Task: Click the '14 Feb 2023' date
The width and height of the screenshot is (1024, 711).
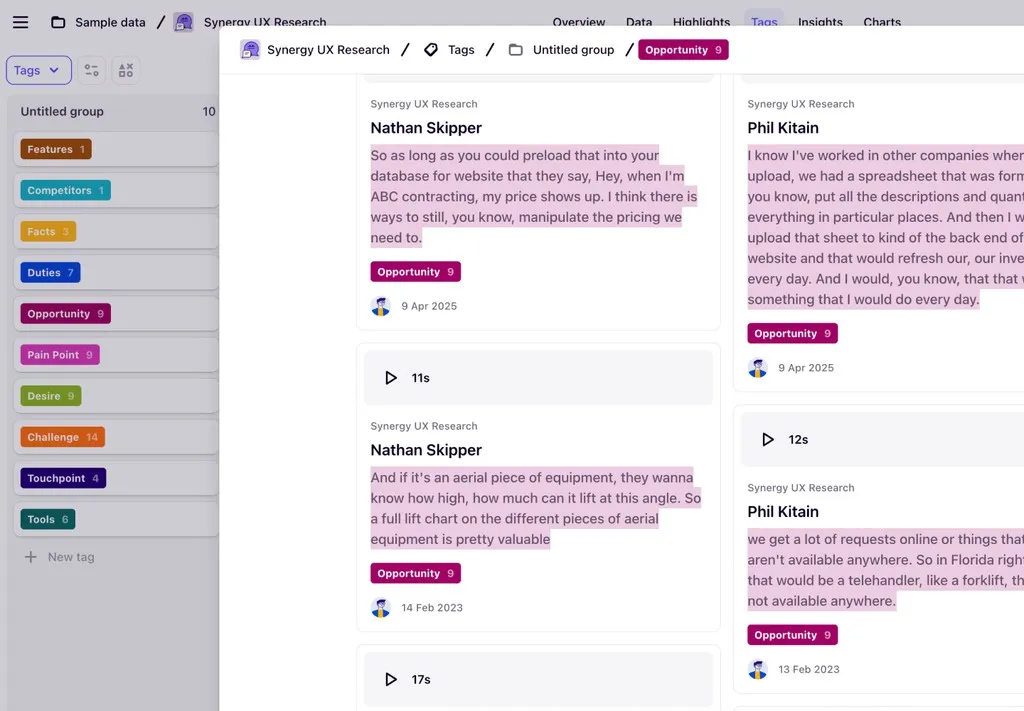Action: coord(432,608)
